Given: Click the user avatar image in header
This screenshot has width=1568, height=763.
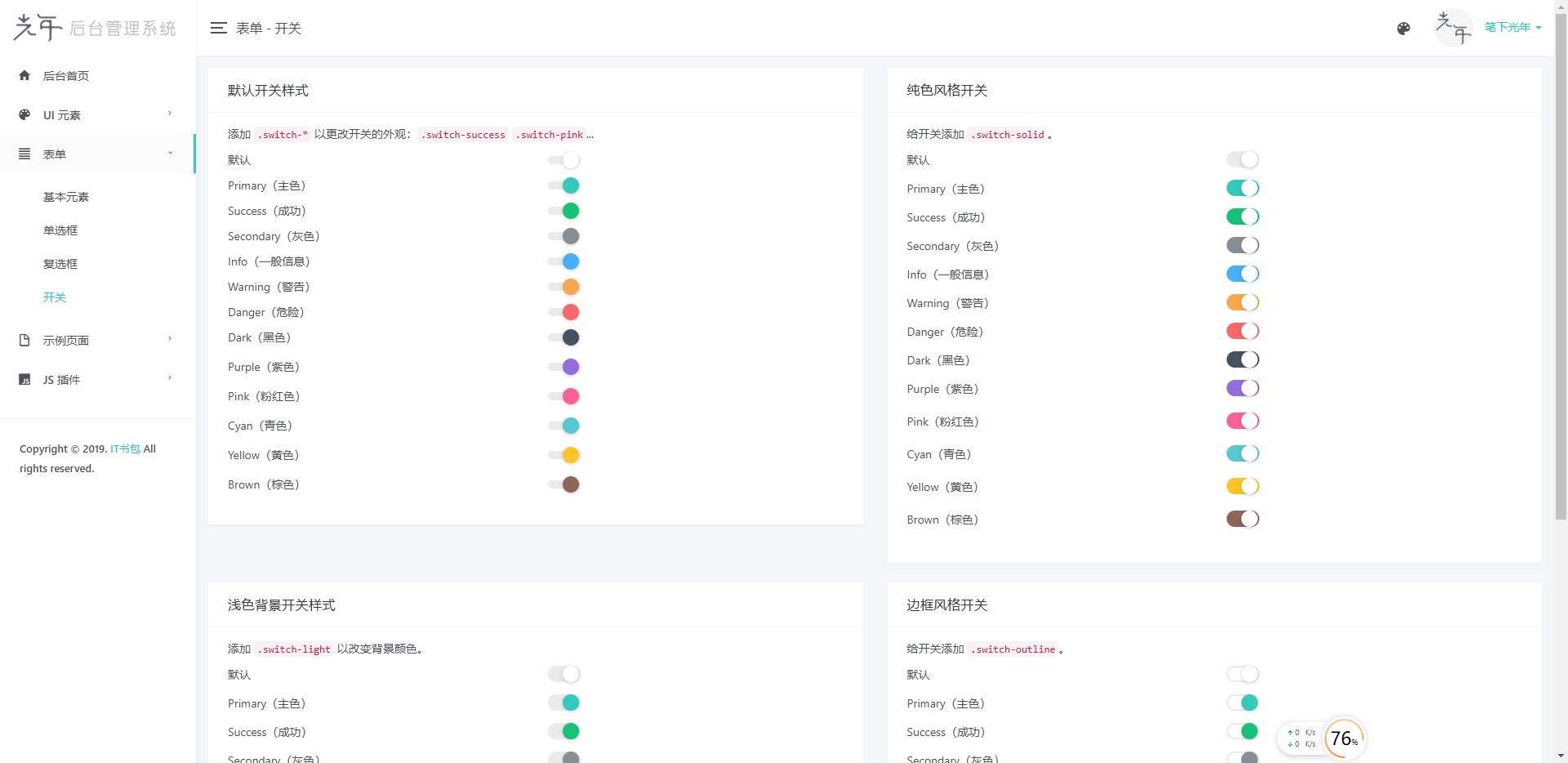Looking at the screenshot, I should [x=1454, y=28].
